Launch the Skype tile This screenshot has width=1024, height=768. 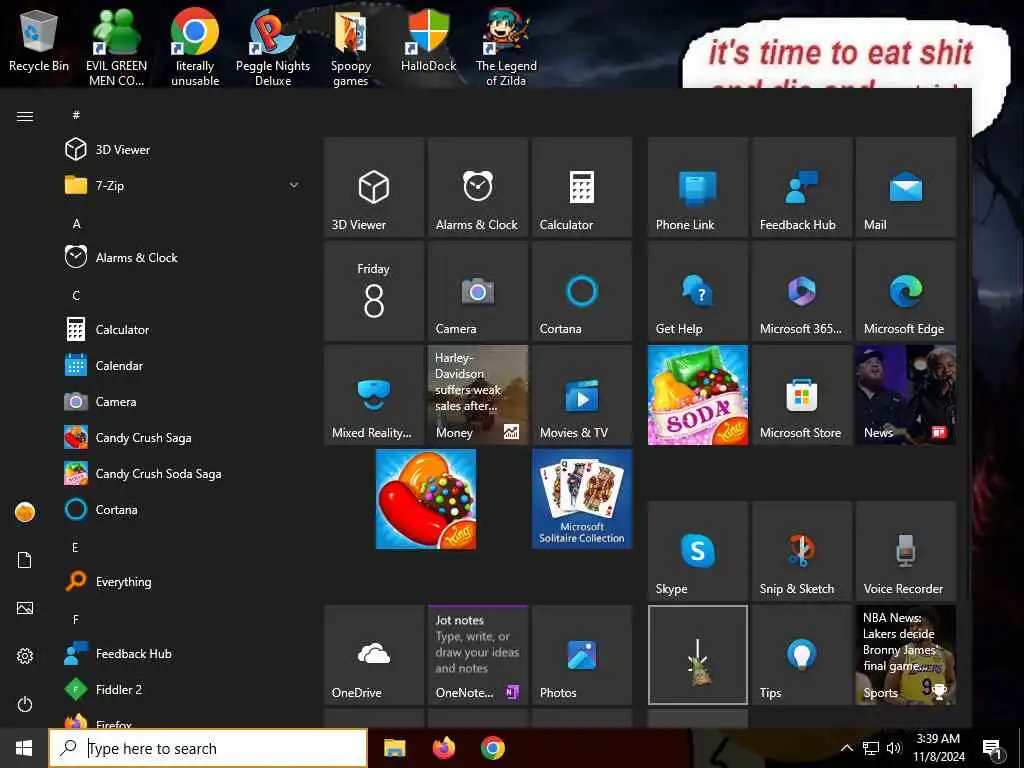pyautogui.click(x=697, y=551)
